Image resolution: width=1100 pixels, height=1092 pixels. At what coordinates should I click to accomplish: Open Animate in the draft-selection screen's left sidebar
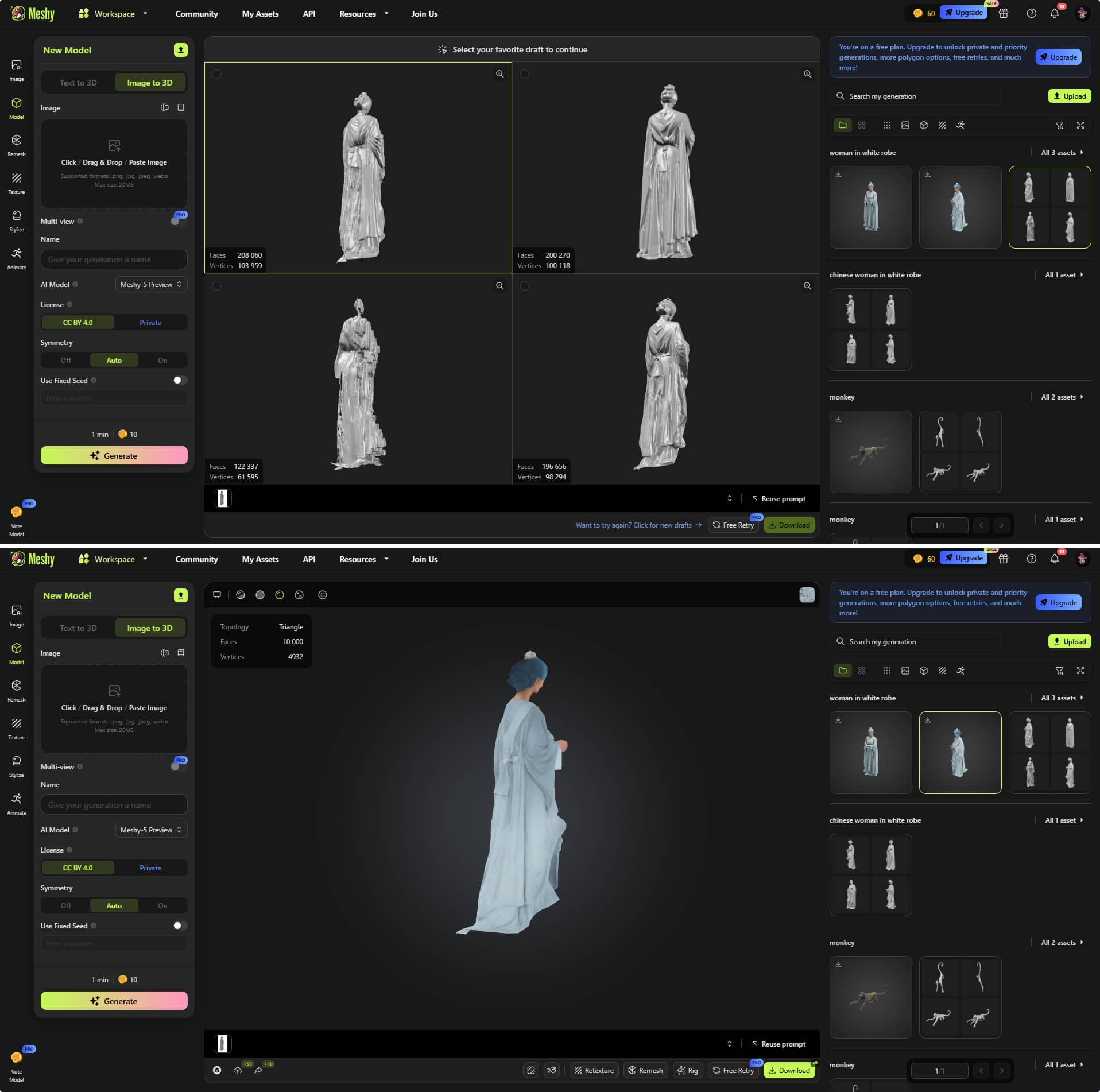point(17,258)
